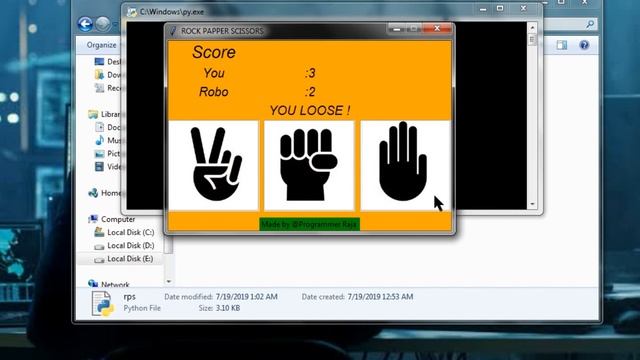Open Local Disk (D:) in navigation pane
Screen dimensions: 640x360
pyautogui.click(x=124, y=245)
